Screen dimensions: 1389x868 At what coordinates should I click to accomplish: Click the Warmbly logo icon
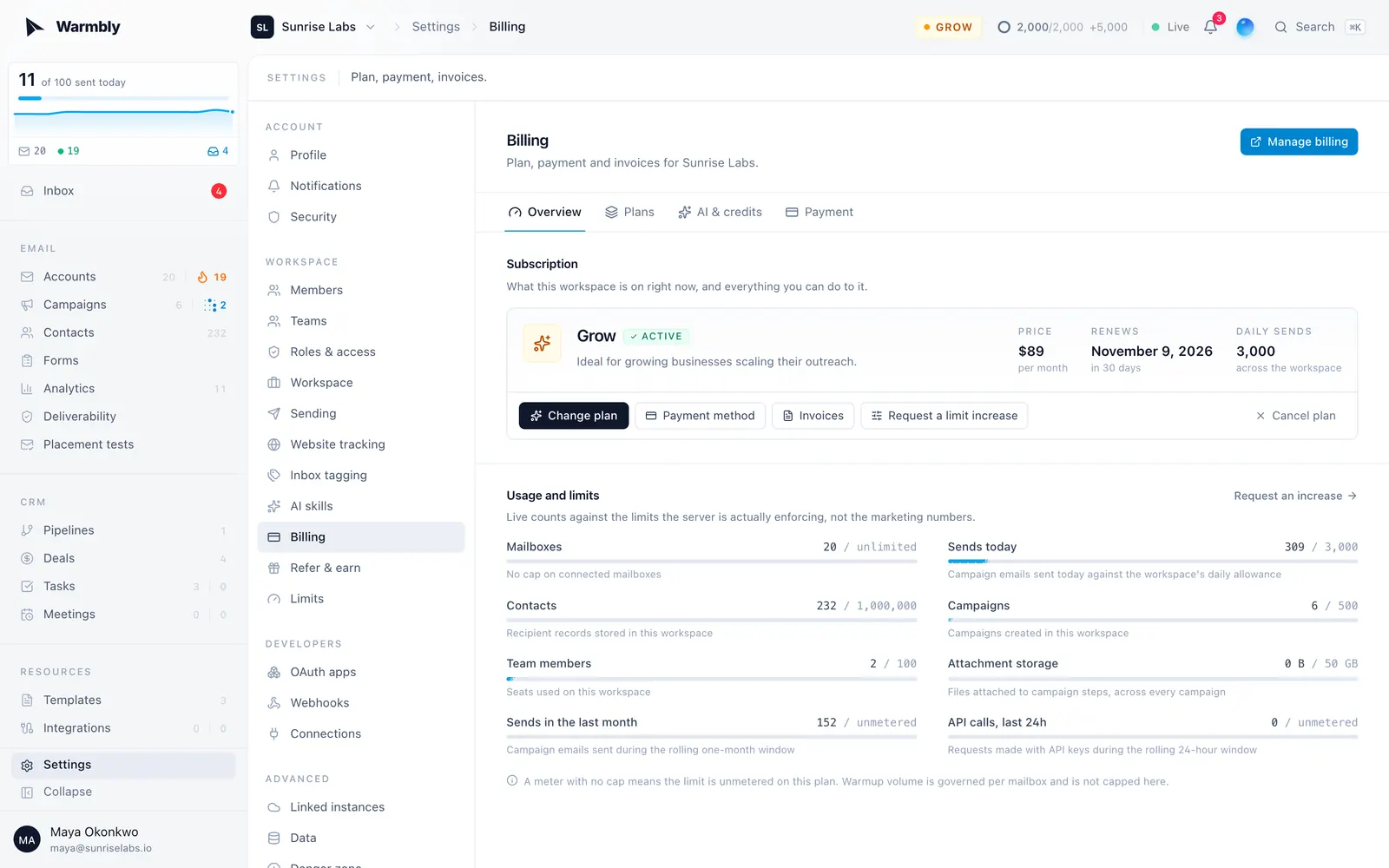34,27
